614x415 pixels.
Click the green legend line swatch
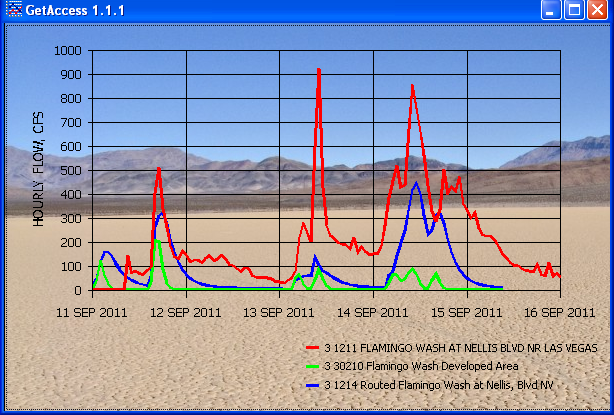[x=312, y=366]
